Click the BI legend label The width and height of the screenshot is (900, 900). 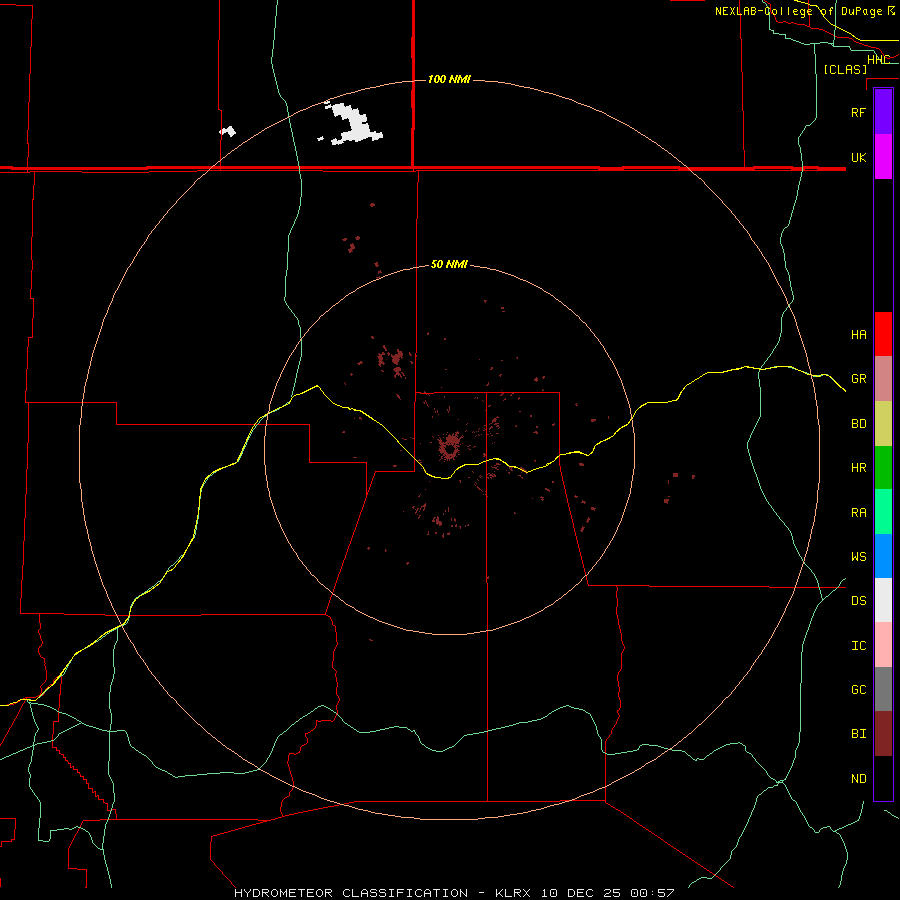(x=858, y=734)
